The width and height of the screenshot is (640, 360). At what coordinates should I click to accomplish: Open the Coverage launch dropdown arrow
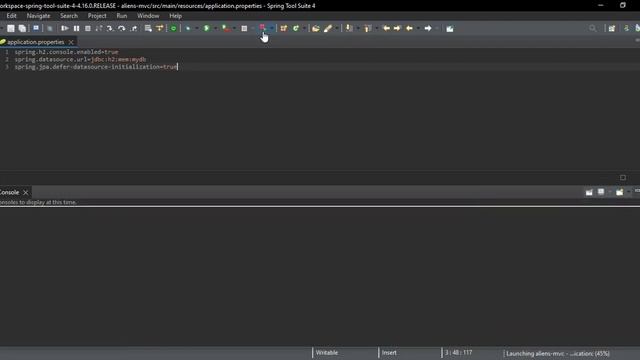tap(234, 28)
